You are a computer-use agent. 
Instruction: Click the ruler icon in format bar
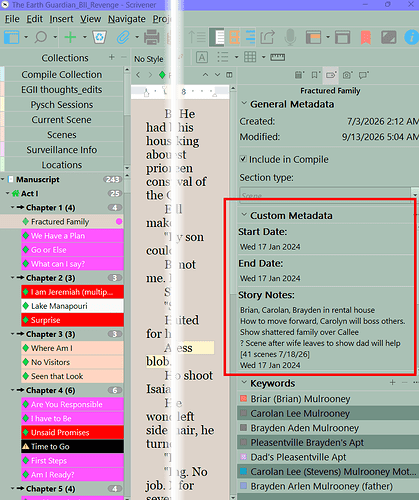click(277, 57)
